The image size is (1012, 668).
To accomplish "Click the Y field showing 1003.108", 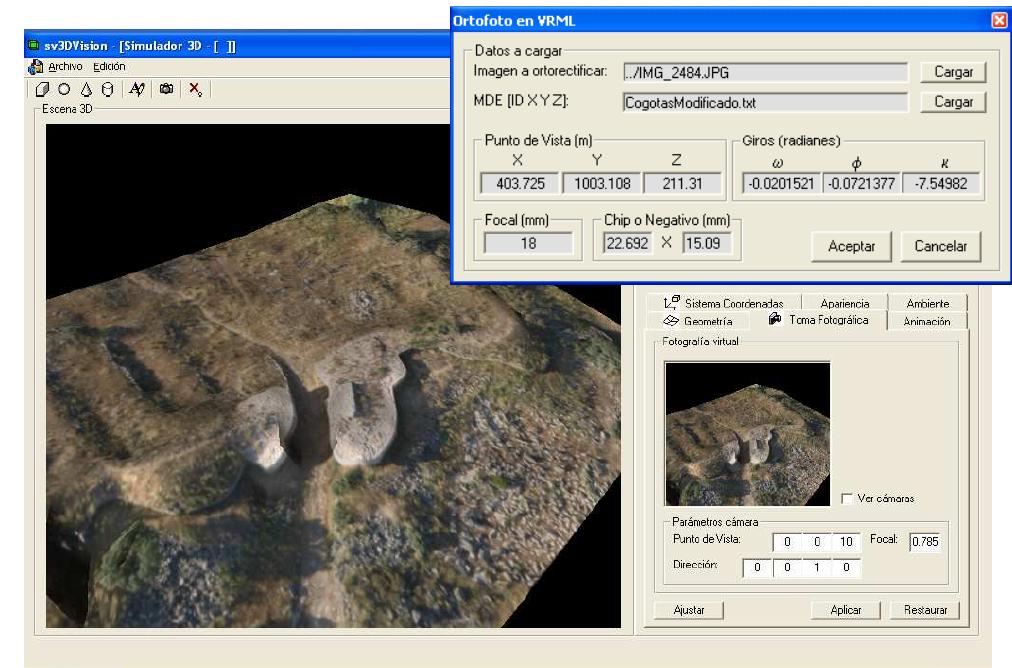I will 602,183.
